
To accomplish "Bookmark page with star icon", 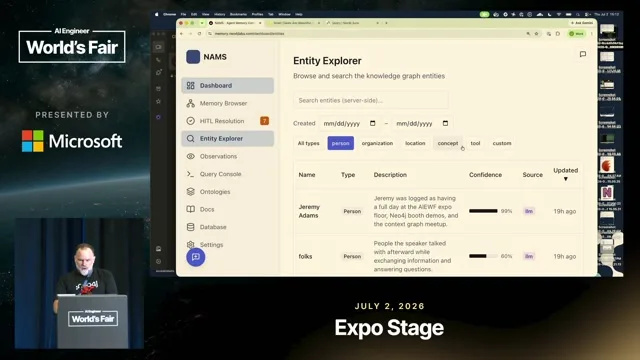I will (537, 33).
